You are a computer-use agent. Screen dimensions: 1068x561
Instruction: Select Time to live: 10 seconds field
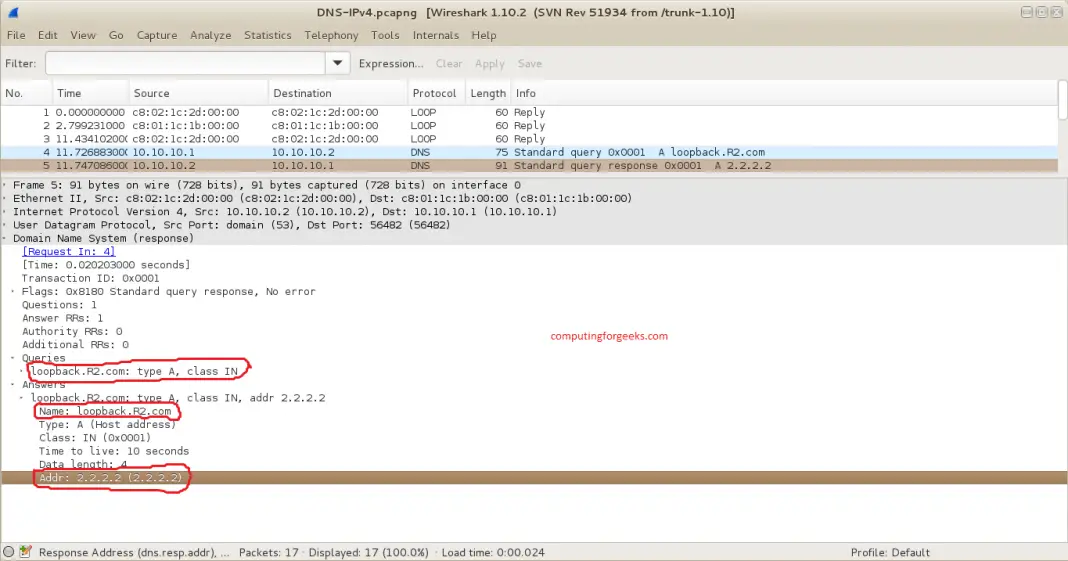point(114,451)
